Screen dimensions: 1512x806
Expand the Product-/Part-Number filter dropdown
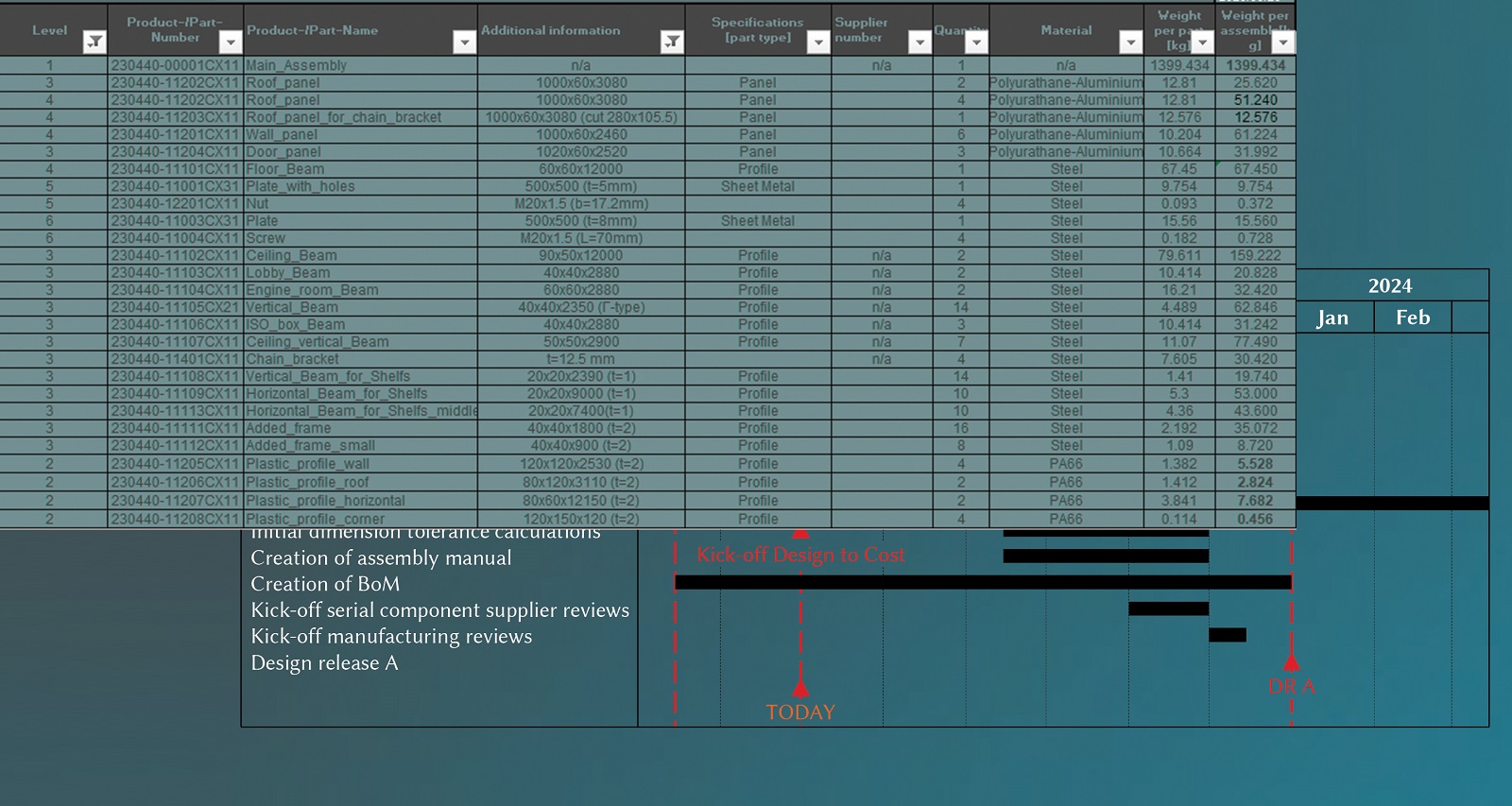tap(230, 42)
